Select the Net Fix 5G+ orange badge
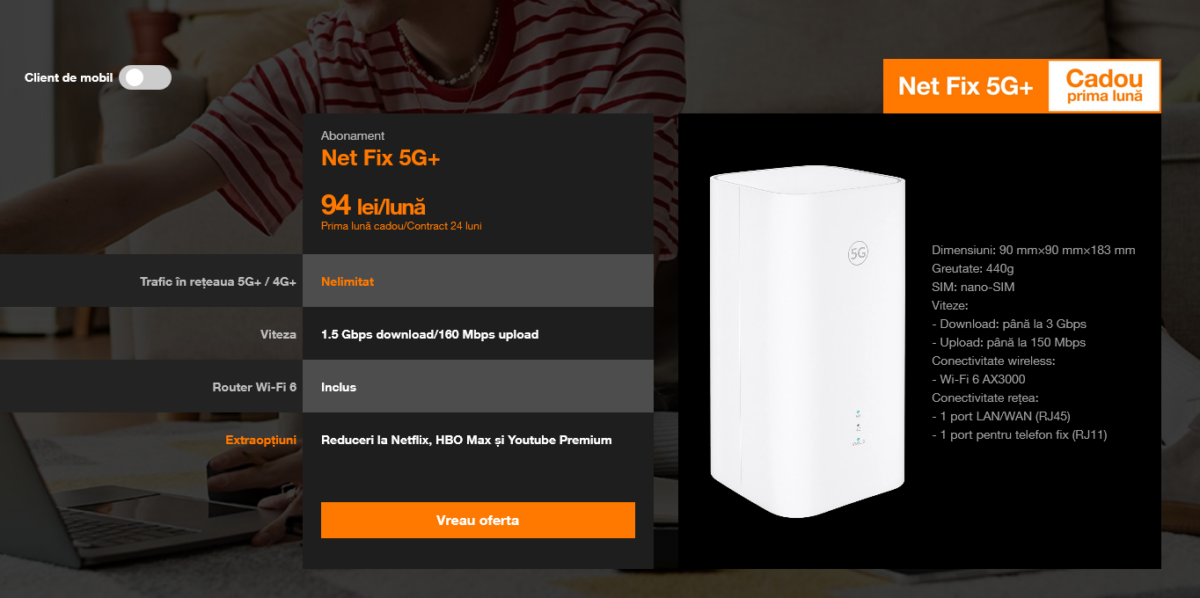The image size is (1200, 598). [x=965, y=87]
